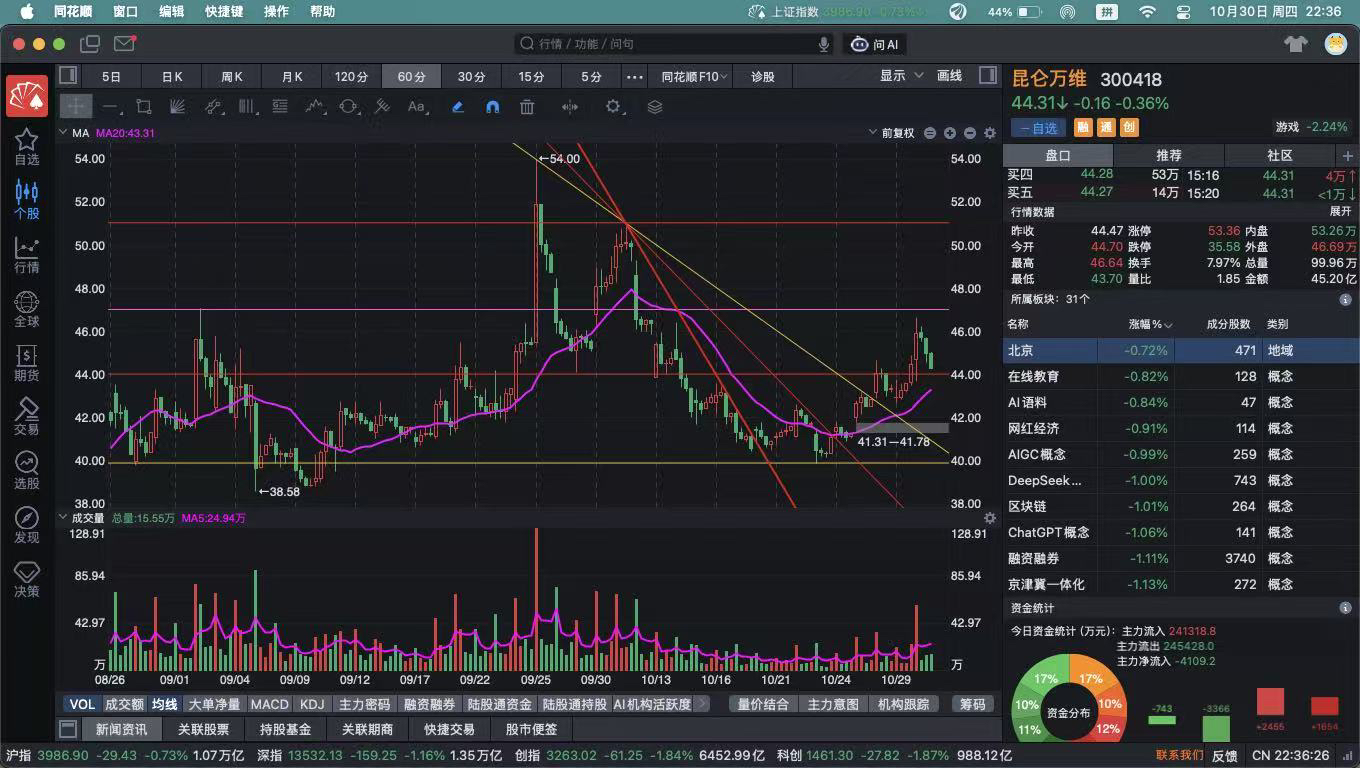This screenshot has width=1360, height=768.
Task: Switch to the 推荐 tab
Action: [1168, 155]
